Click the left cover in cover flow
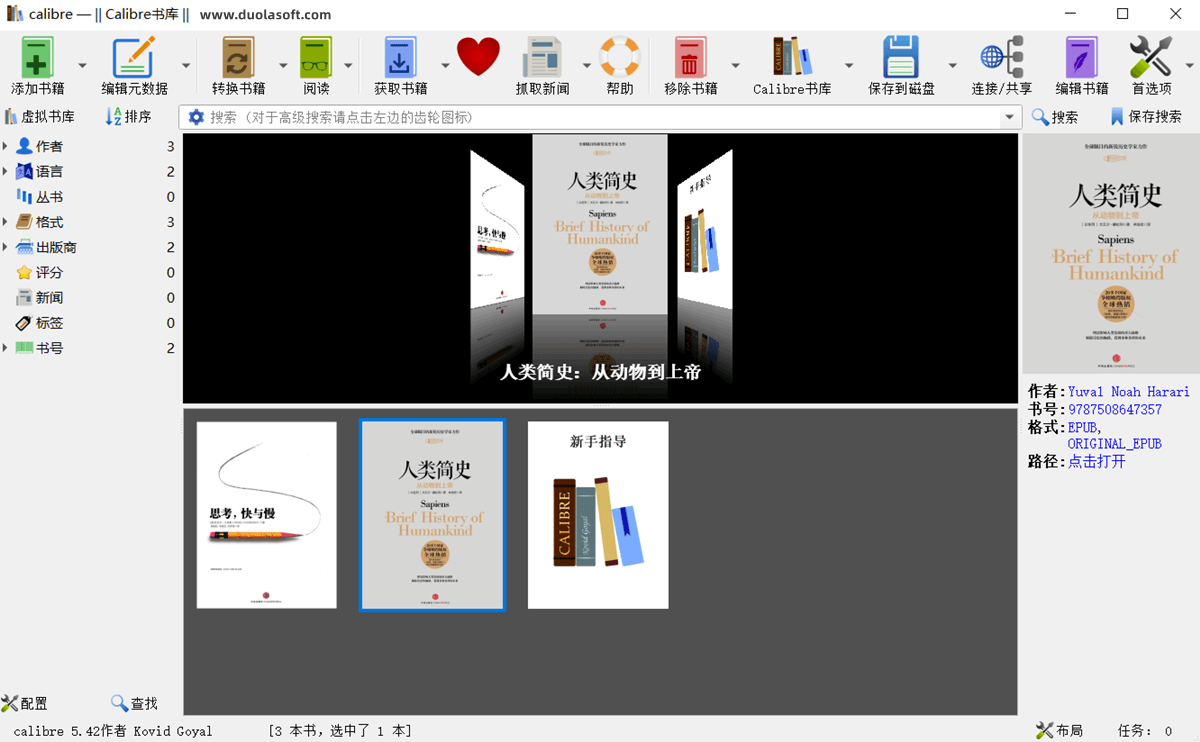 [x=497, y=230]
